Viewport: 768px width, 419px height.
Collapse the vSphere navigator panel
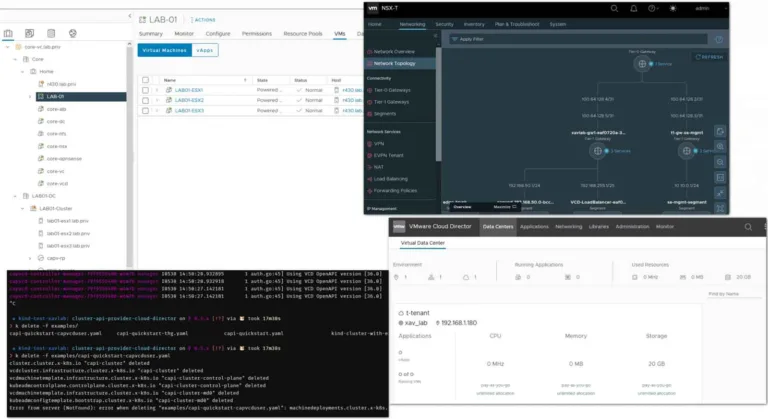[x=130, y=16]
